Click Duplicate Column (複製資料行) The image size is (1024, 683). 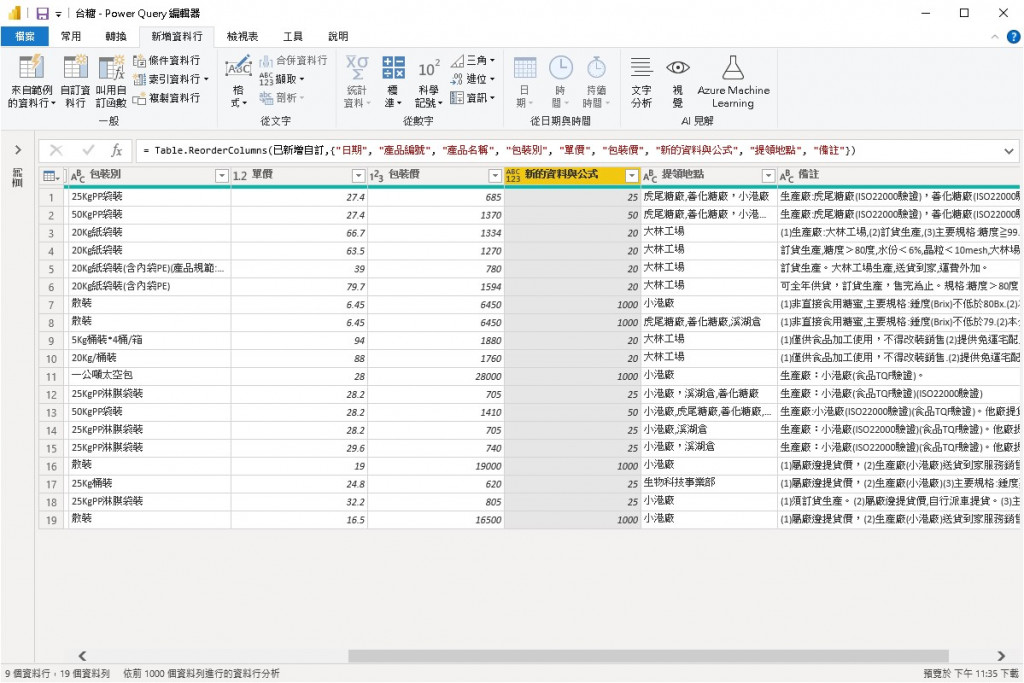pos(167,98)
